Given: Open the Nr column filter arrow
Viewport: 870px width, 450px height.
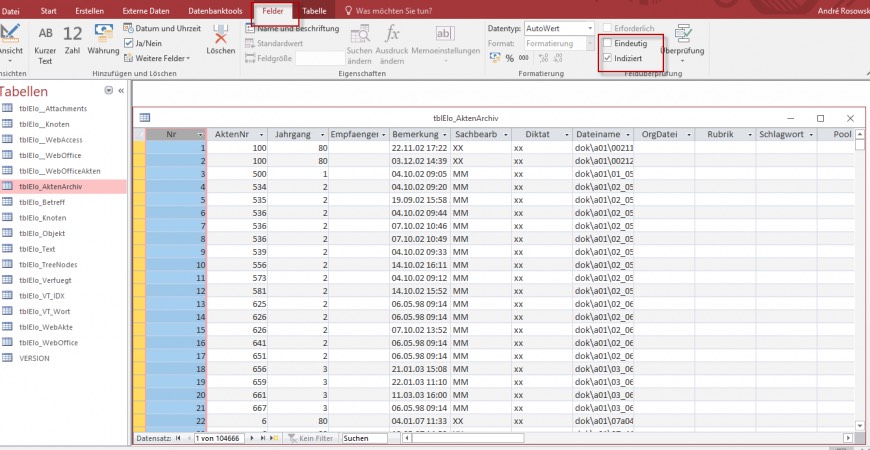Looking at the screenshot, I should click(200, 135).
